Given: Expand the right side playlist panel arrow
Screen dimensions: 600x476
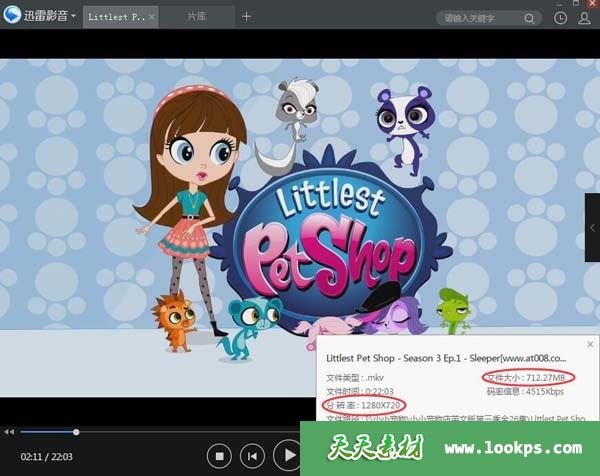Looking at the screenshot, I should (x=592, y=229).
